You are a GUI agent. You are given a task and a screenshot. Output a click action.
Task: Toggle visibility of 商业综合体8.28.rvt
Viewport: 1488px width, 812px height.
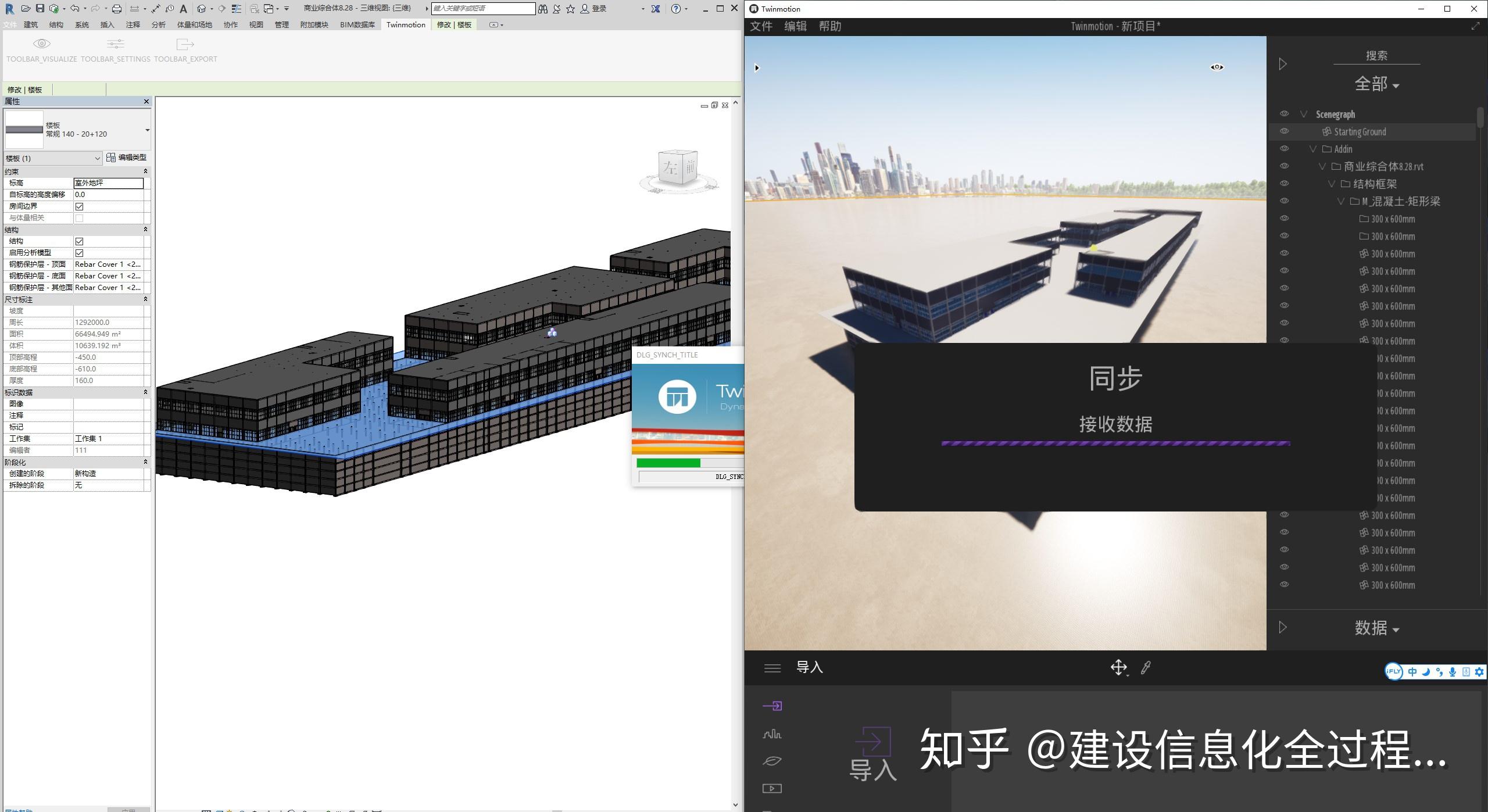[1284, 166]
